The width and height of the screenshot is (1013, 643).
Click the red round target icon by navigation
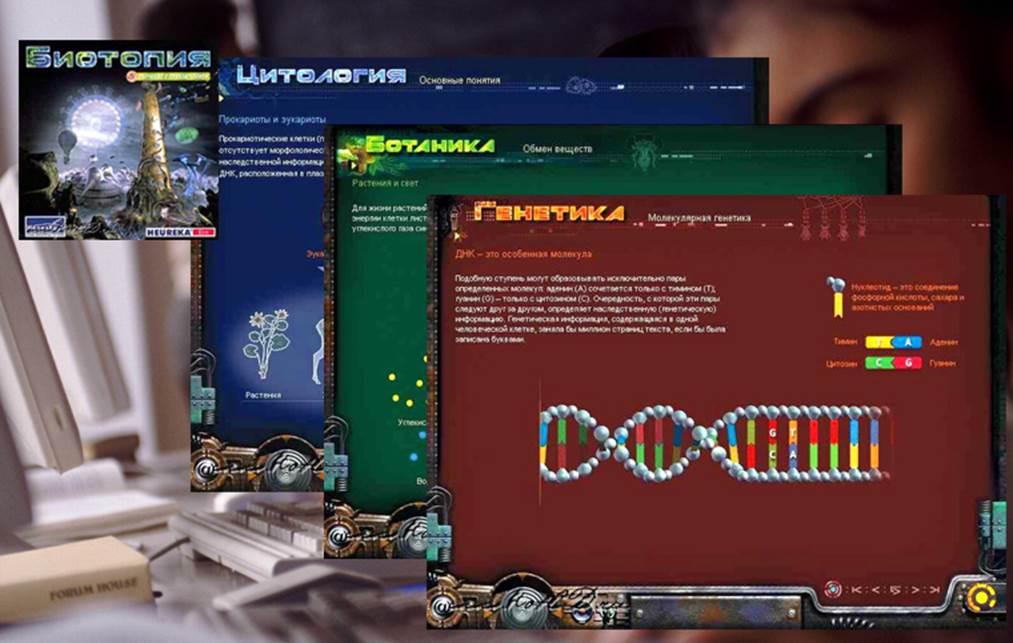(833, 589)
